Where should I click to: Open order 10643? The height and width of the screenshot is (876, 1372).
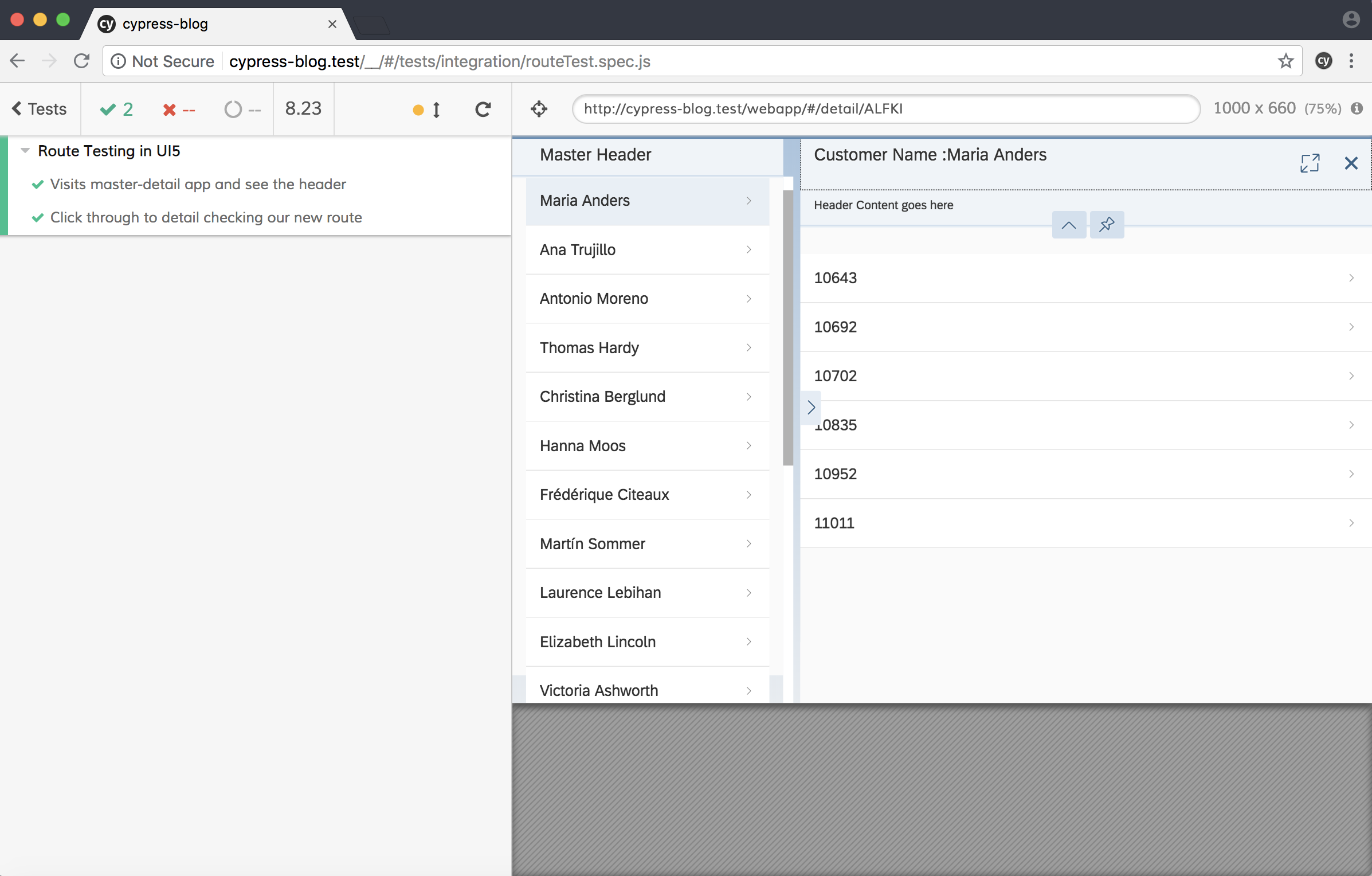[x=1086, y=278]
